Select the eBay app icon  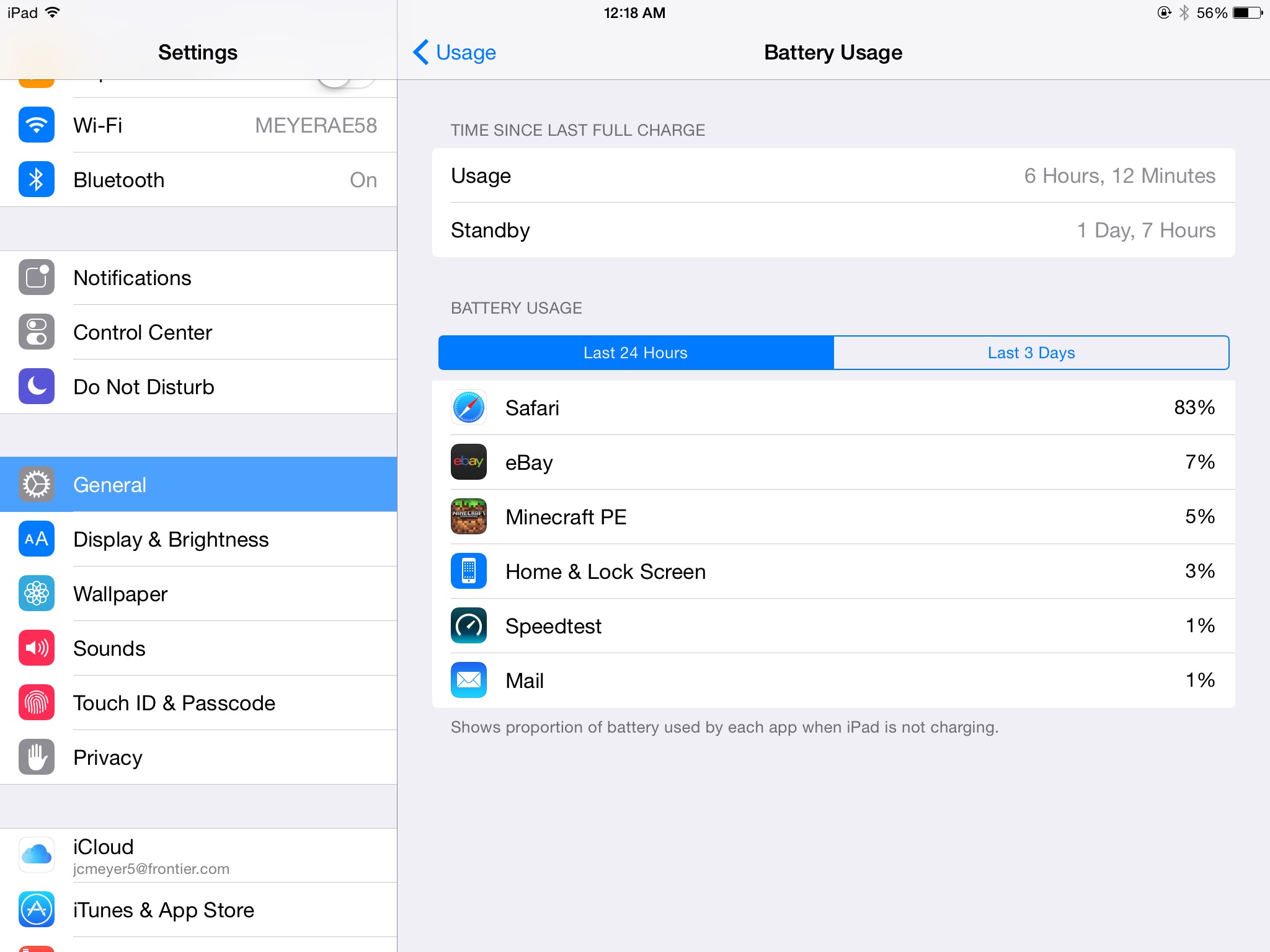[469, 462]
